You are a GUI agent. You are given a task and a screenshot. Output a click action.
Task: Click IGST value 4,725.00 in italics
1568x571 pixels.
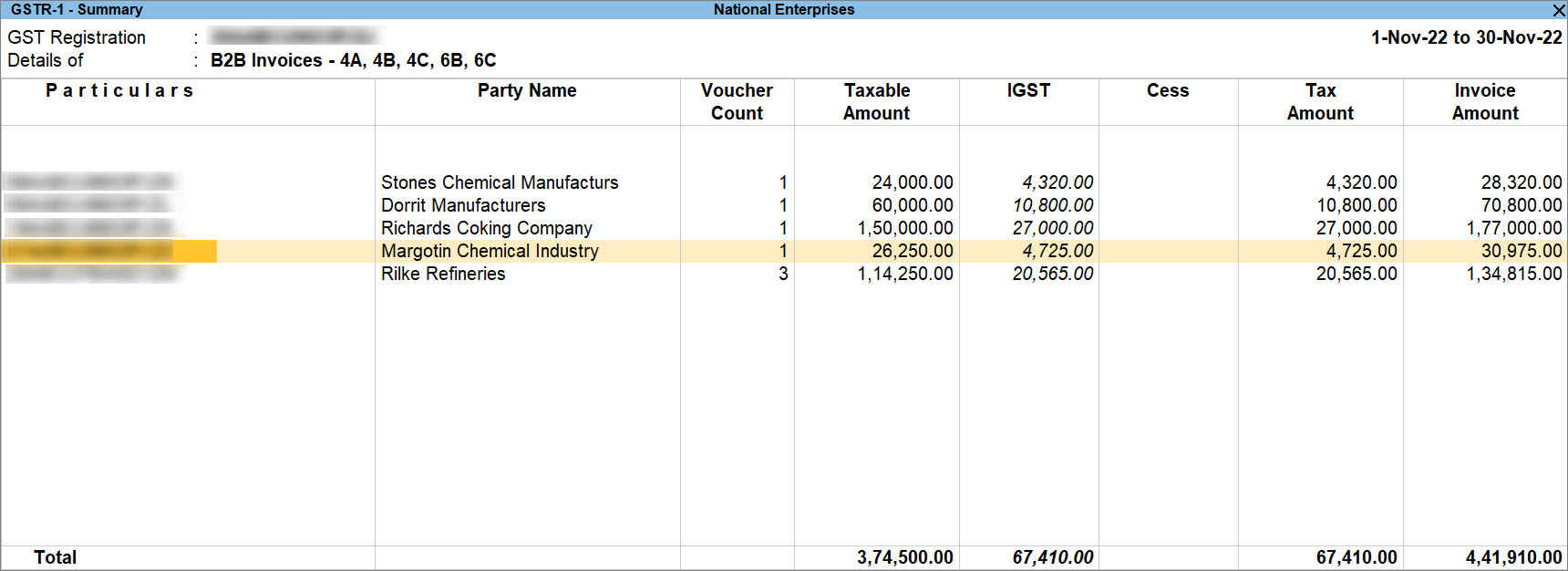click(1057, 251)
